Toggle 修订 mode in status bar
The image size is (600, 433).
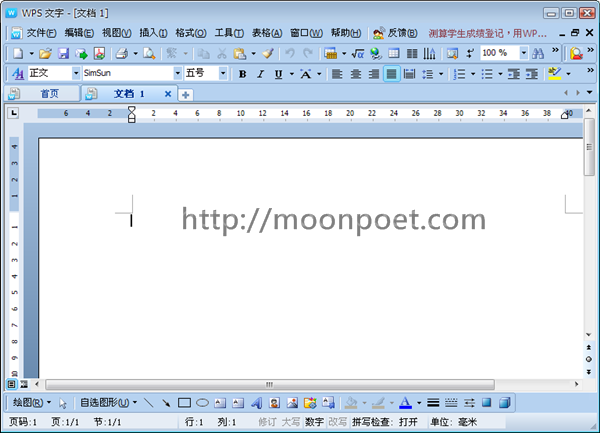point(267,422)
